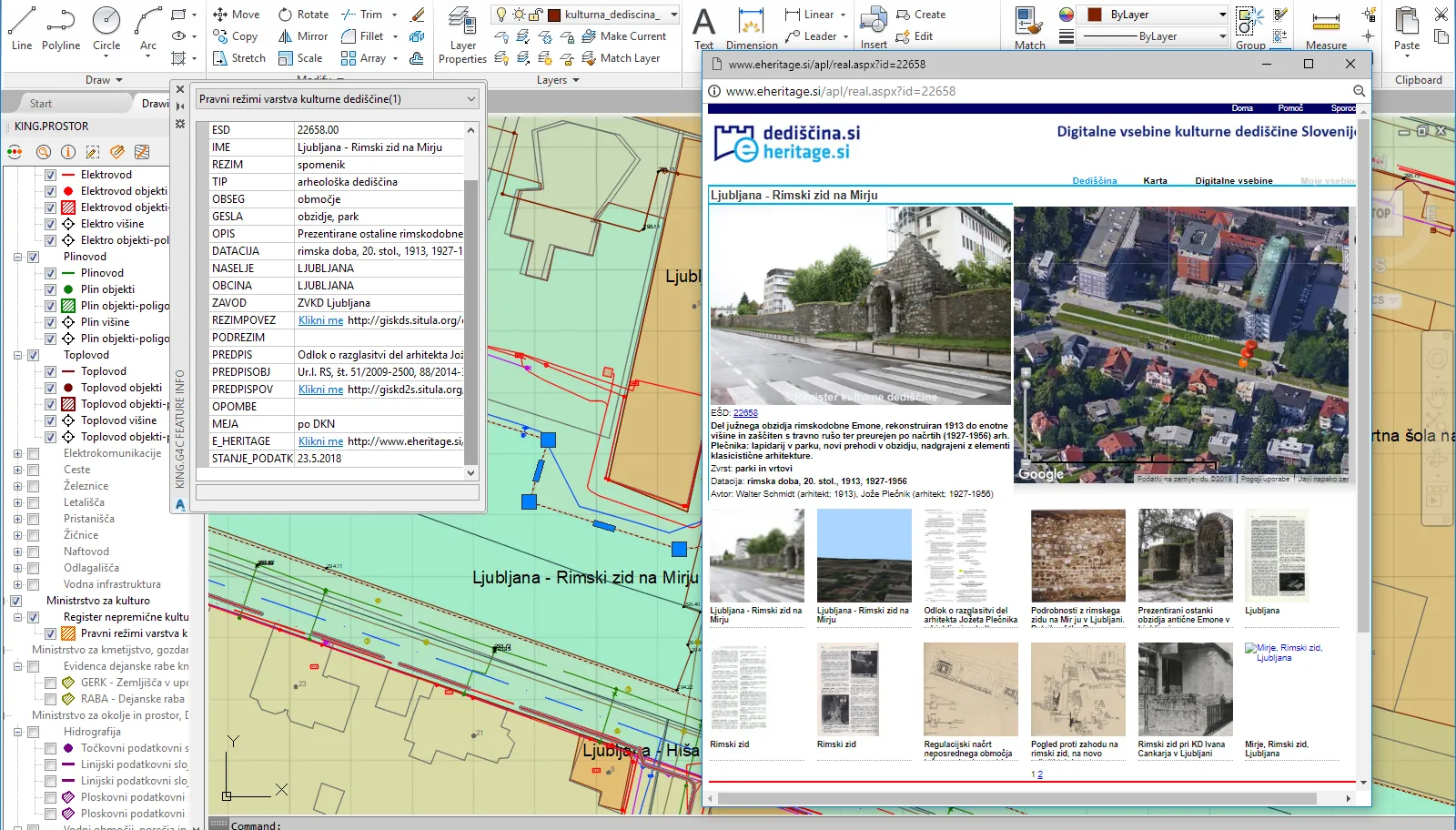Enable the Ceste layer checkbox

34,470
